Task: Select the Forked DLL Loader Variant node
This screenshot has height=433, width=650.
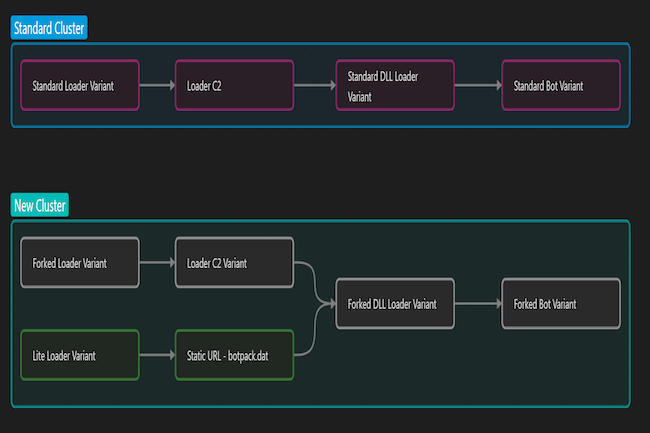Action: tap(394, 304)
